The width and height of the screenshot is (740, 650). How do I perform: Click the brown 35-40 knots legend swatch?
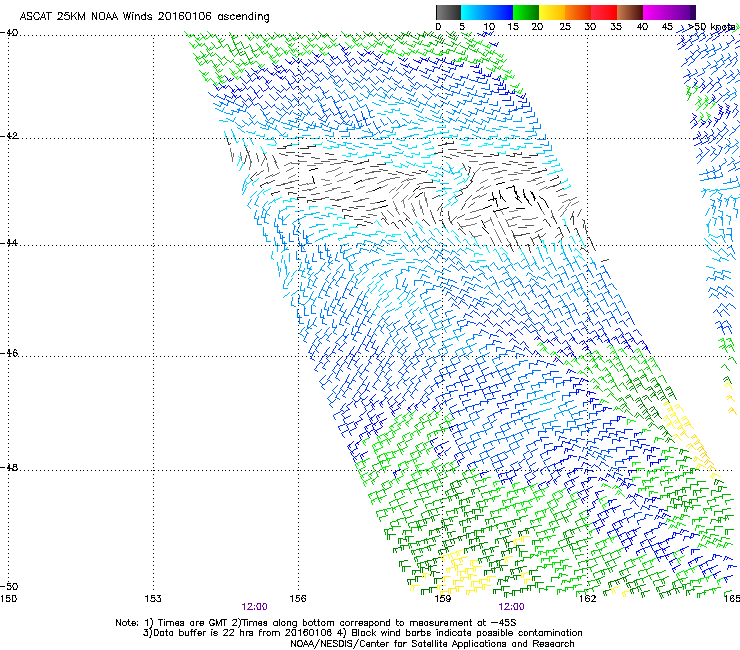pyautogui.click(x=630, y=12)
